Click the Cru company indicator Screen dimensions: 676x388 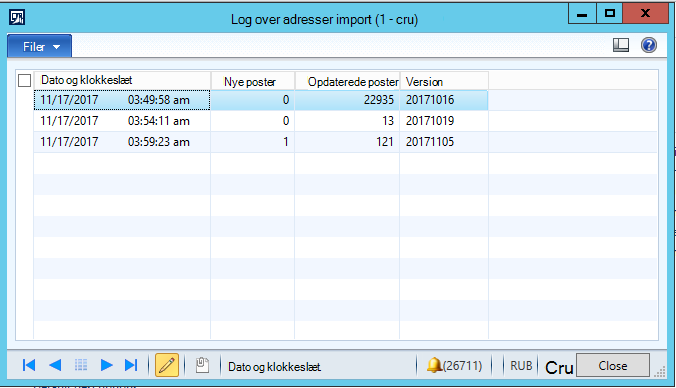pos(559,367)
